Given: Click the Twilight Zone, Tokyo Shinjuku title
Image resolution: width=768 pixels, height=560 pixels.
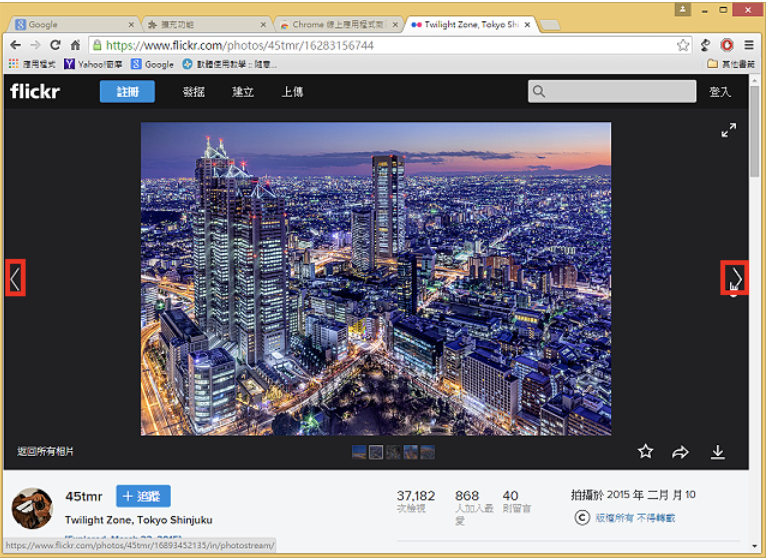Looking at the screenshot, I should (139, 520).
